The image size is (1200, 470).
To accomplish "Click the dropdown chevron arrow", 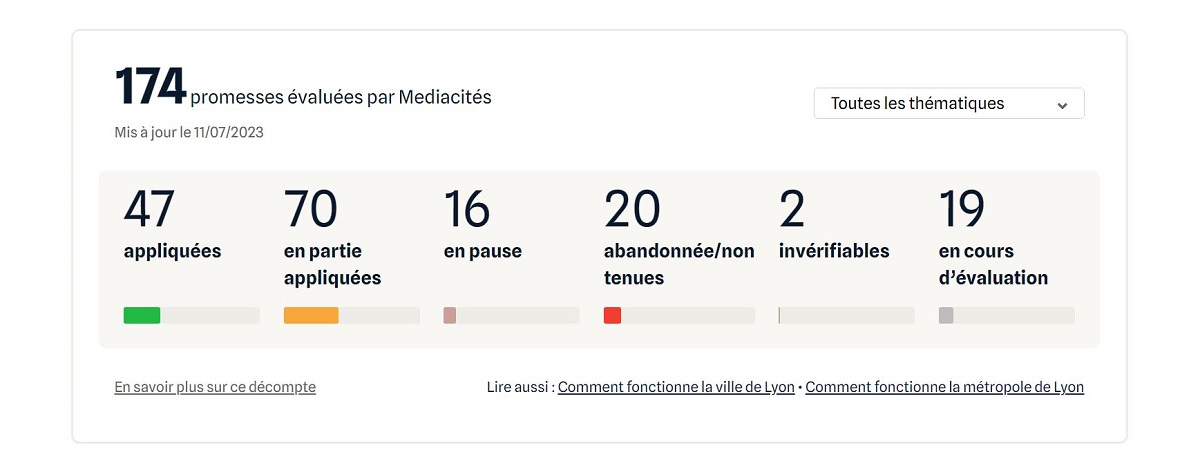I will (x=1063, y=105).
